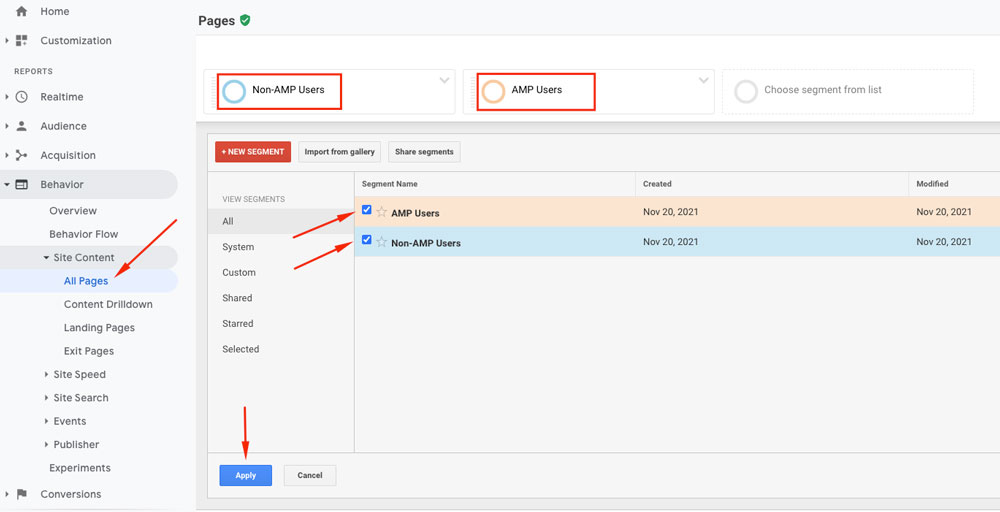The height and width of the screenshot is (512, 1000).
Task: Click Non-AMP Users Created date Nov 20, 2021
Action: coord(670,242)
